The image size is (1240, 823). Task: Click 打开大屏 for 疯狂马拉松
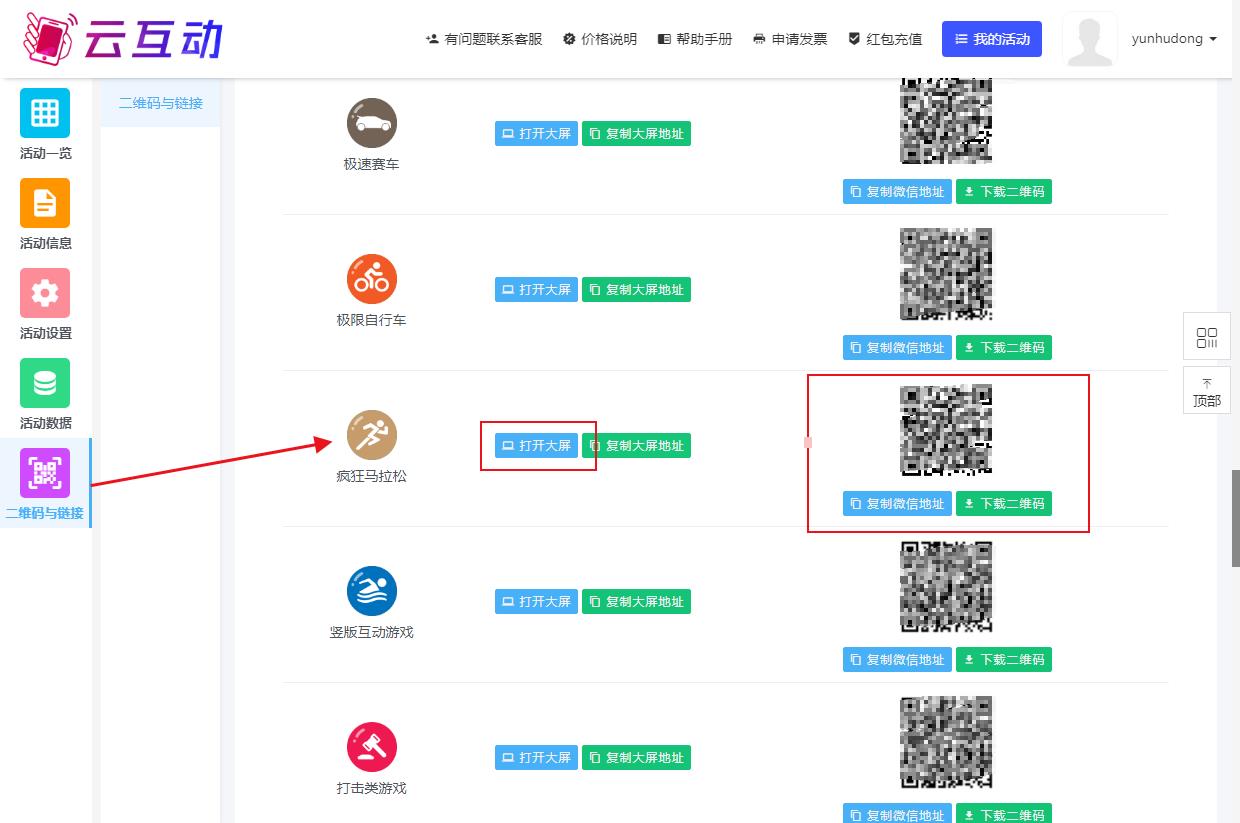click(536, 446)
